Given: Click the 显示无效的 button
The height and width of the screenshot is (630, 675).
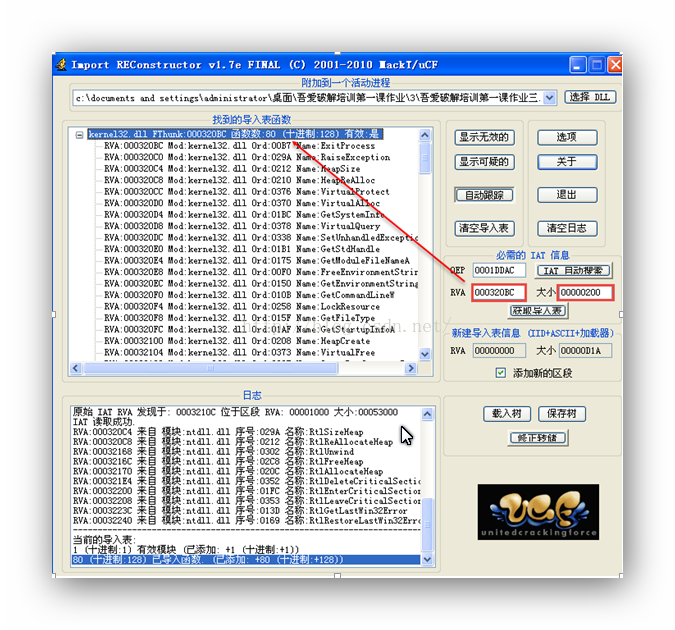Looking at the screenshot, I should click(484, 138).
